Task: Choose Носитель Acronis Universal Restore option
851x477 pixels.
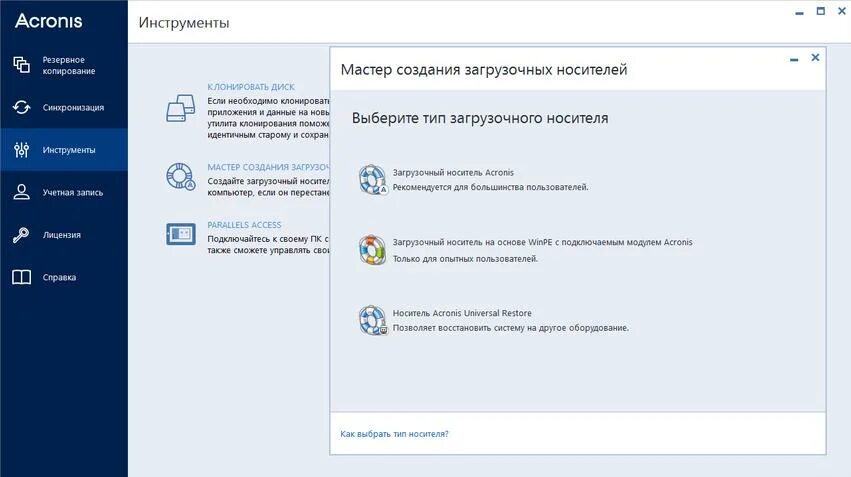Action: (x=462, y=313)
